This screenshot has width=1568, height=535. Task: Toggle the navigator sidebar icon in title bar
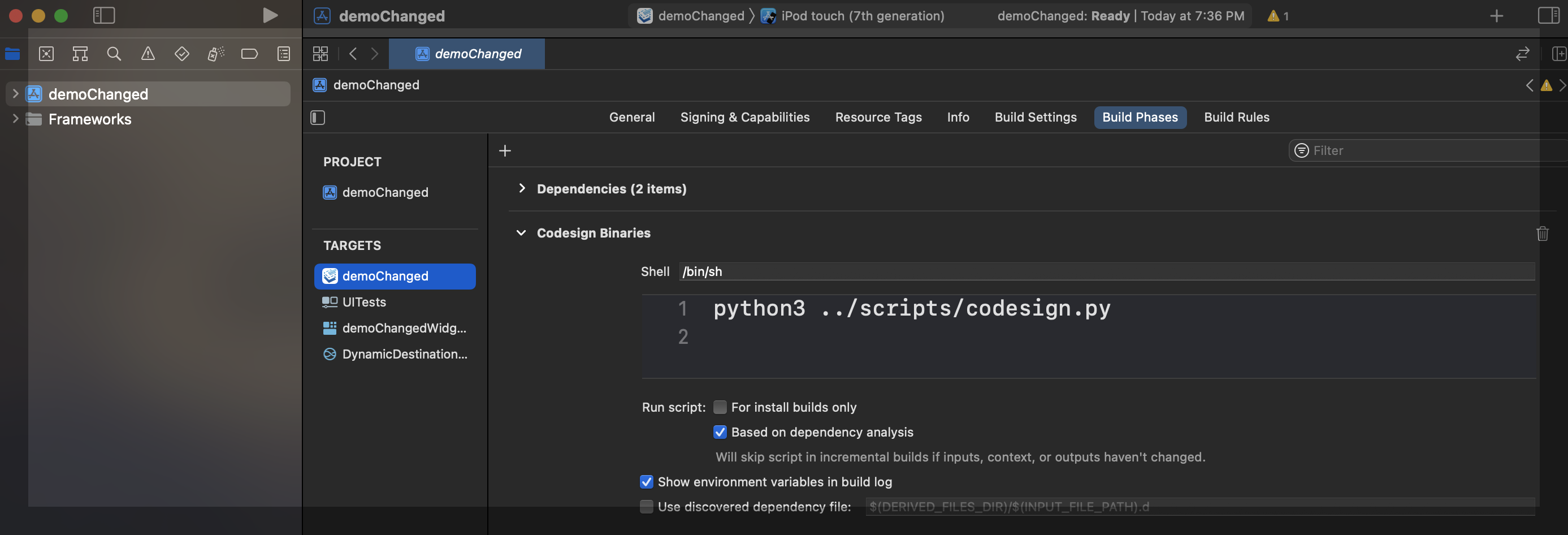104,15
